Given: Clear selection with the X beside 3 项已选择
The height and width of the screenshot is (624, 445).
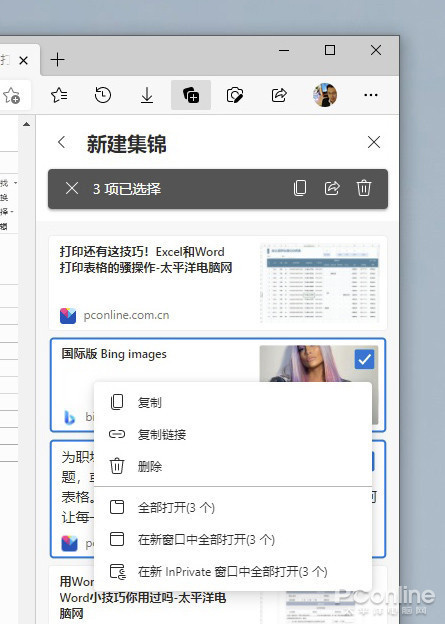Looking at the screenshot, I should [72, 188].
